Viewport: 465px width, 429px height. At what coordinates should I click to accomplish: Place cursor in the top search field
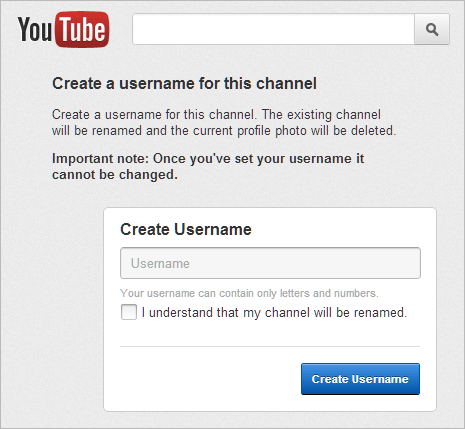pos(273,29)
